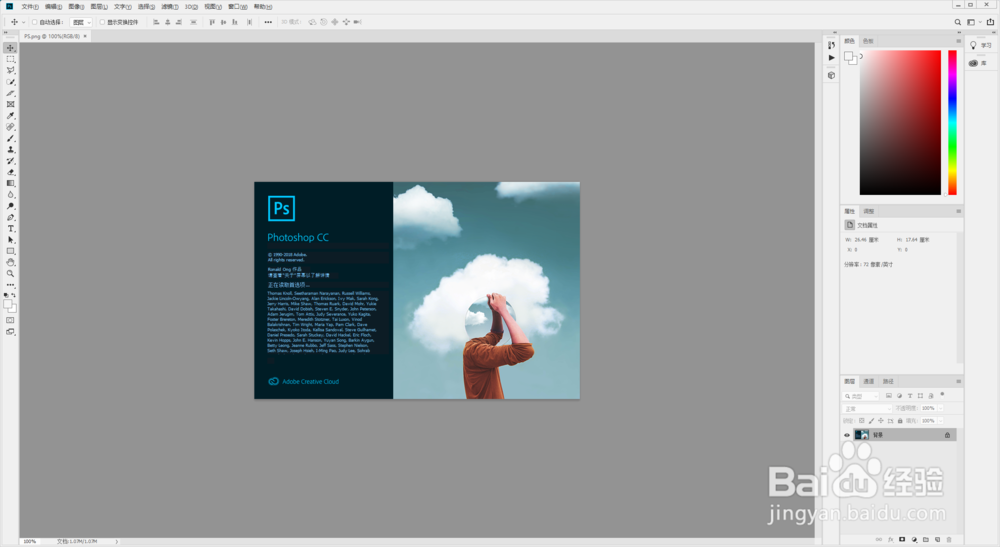This screenshot has width=1000, height=547.
Task: Toggle the layer filter on/off switch
Action: pos(942,395)
